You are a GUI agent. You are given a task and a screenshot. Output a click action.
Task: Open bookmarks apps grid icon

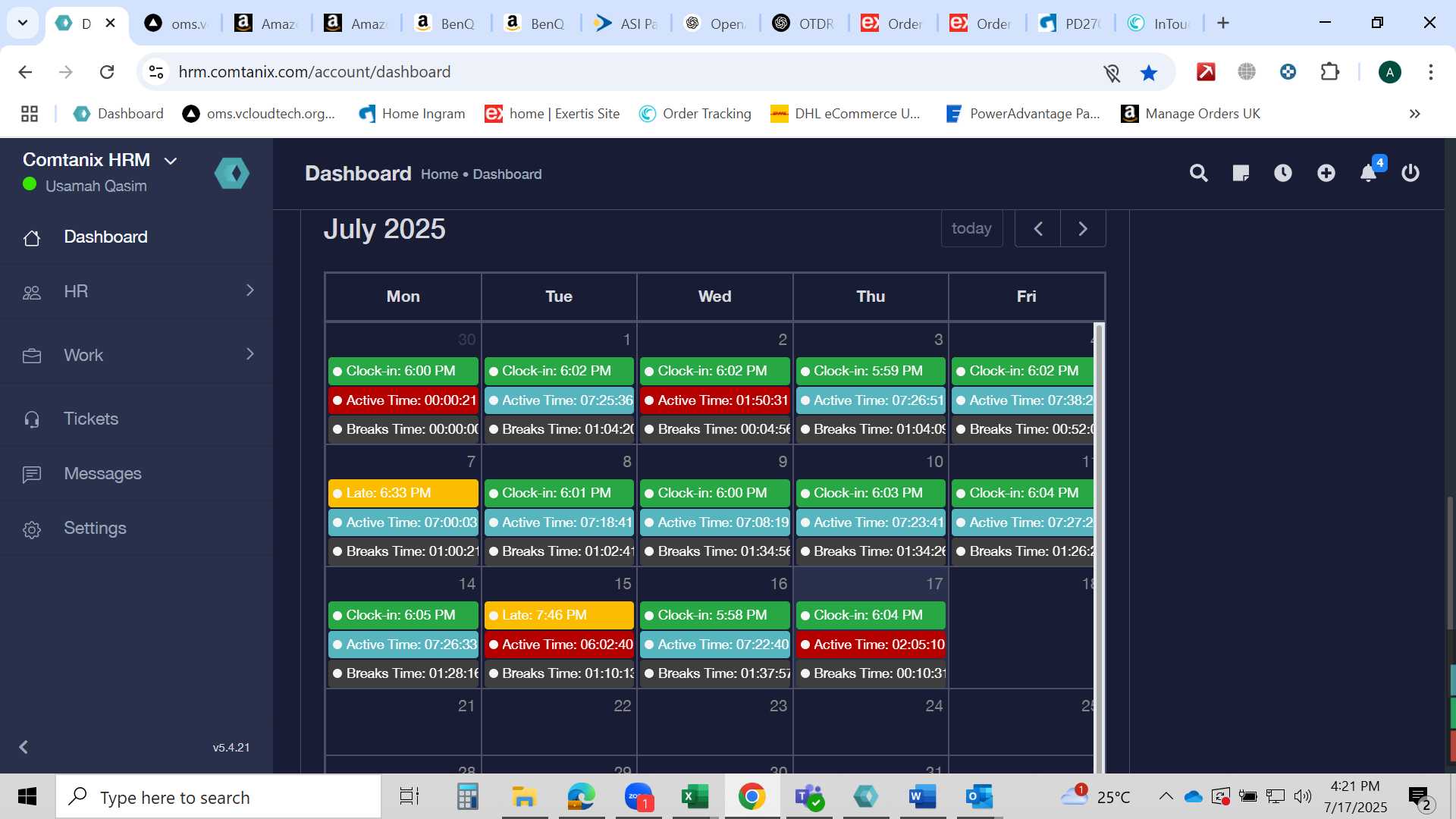(x=30, y=114)
